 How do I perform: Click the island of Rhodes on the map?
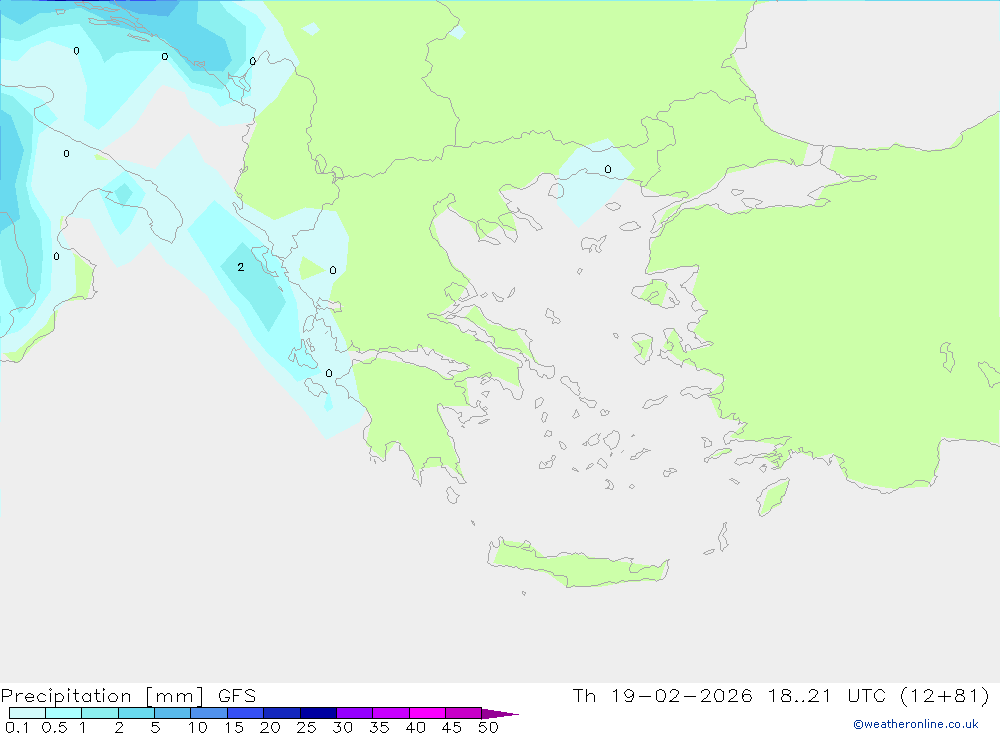(773, 498)
